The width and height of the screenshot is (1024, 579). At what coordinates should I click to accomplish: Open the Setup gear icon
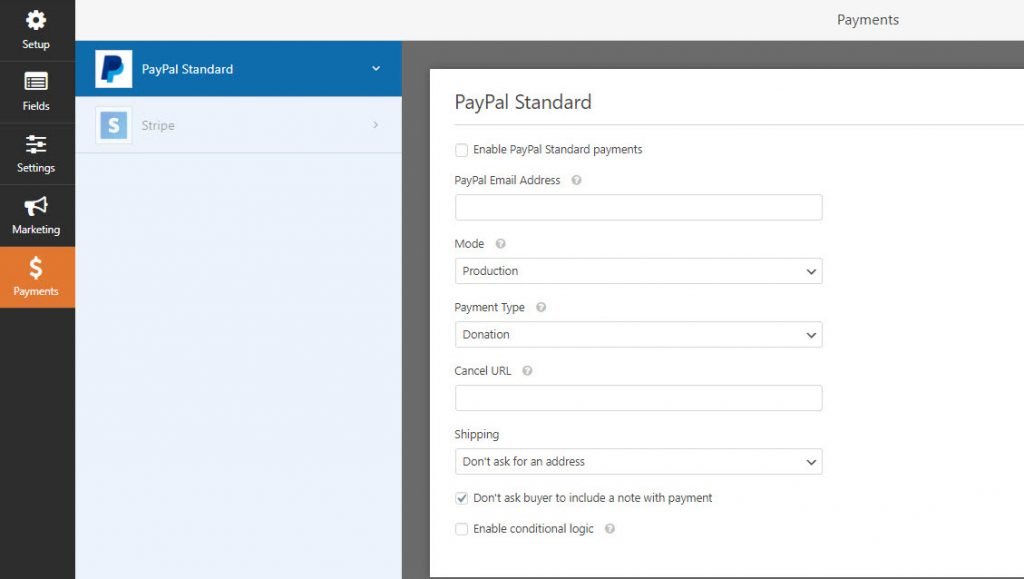click(36, 20)
